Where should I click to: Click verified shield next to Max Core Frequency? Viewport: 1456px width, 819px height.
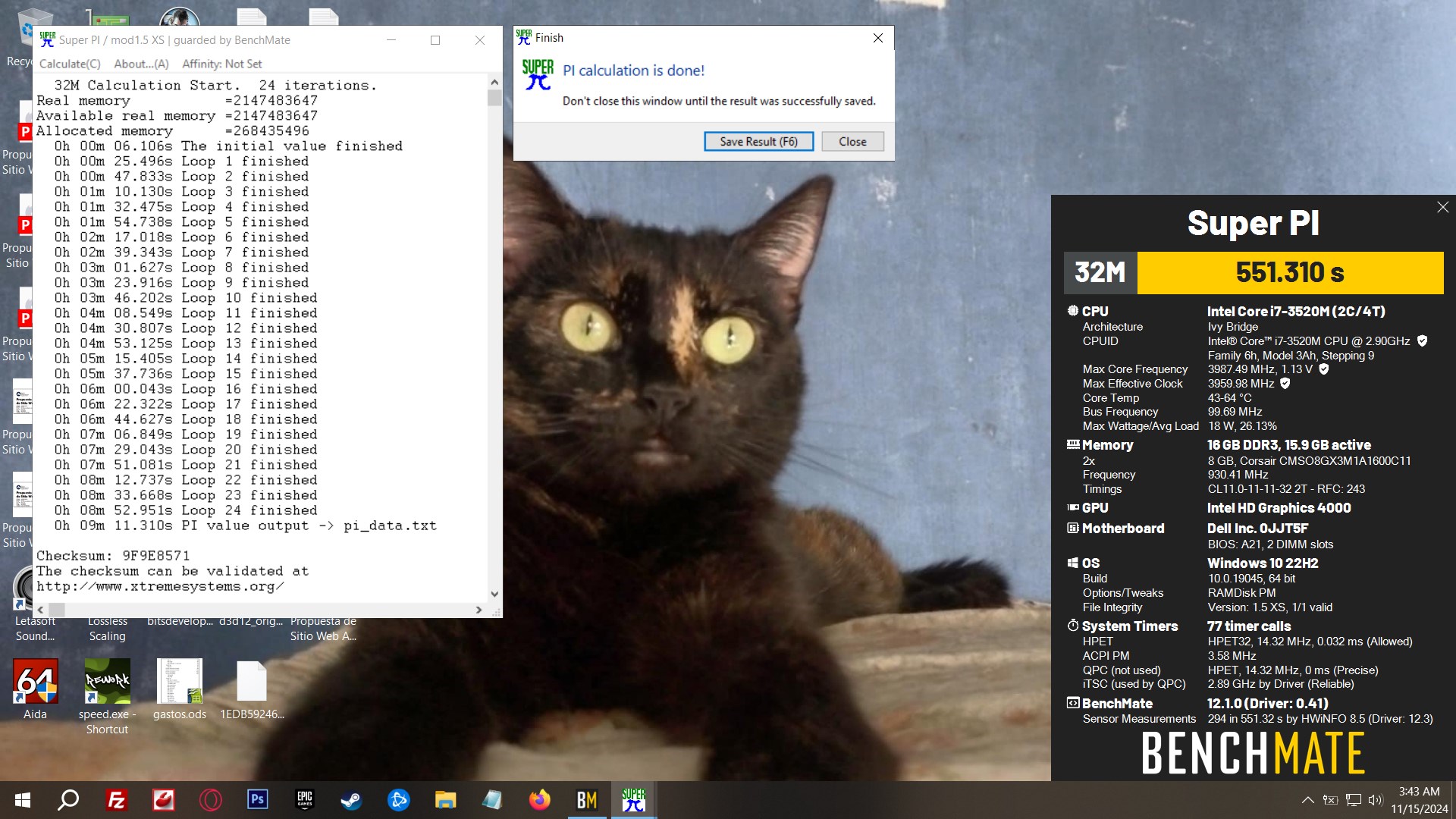[x=1324, y=369]
